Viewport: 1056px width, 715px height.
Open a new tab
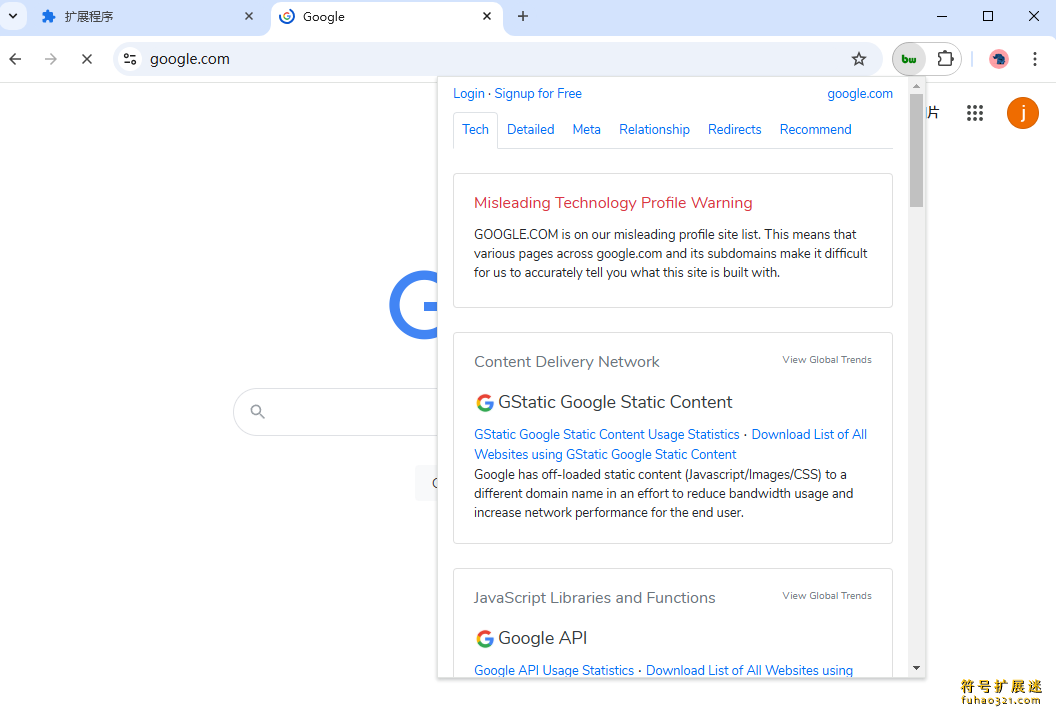(x=523, y=17)
